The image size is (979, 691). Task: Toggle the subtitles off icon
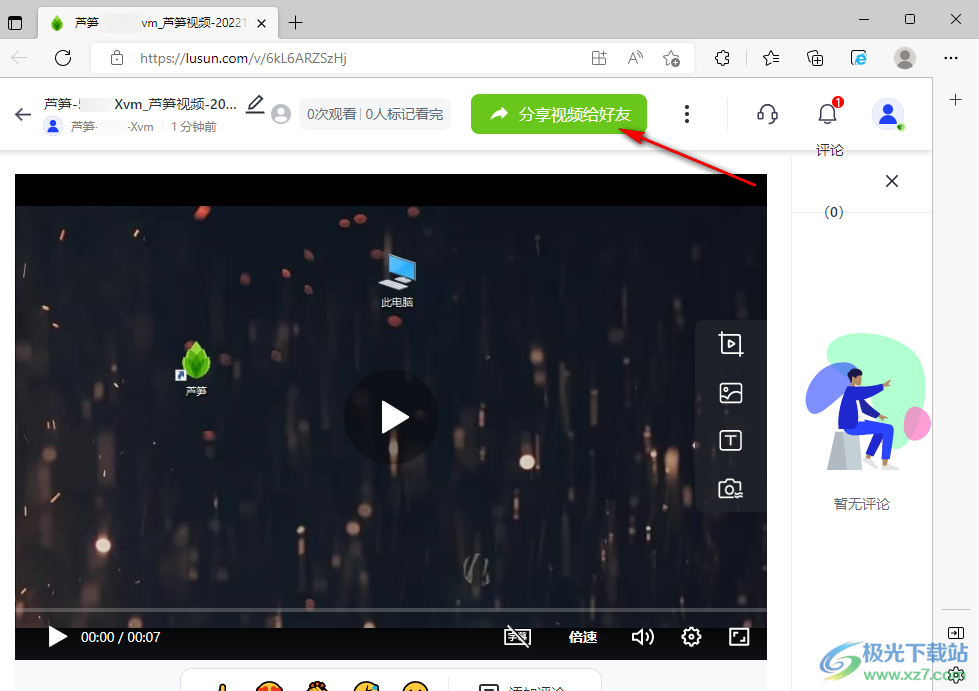517,637
